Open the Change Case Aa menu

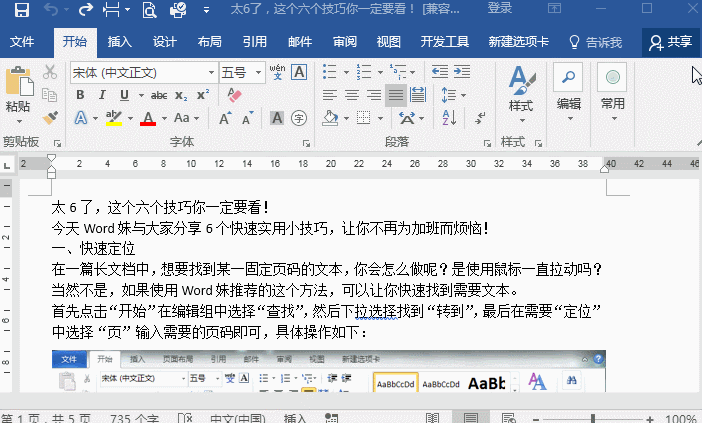click(186, 118)
